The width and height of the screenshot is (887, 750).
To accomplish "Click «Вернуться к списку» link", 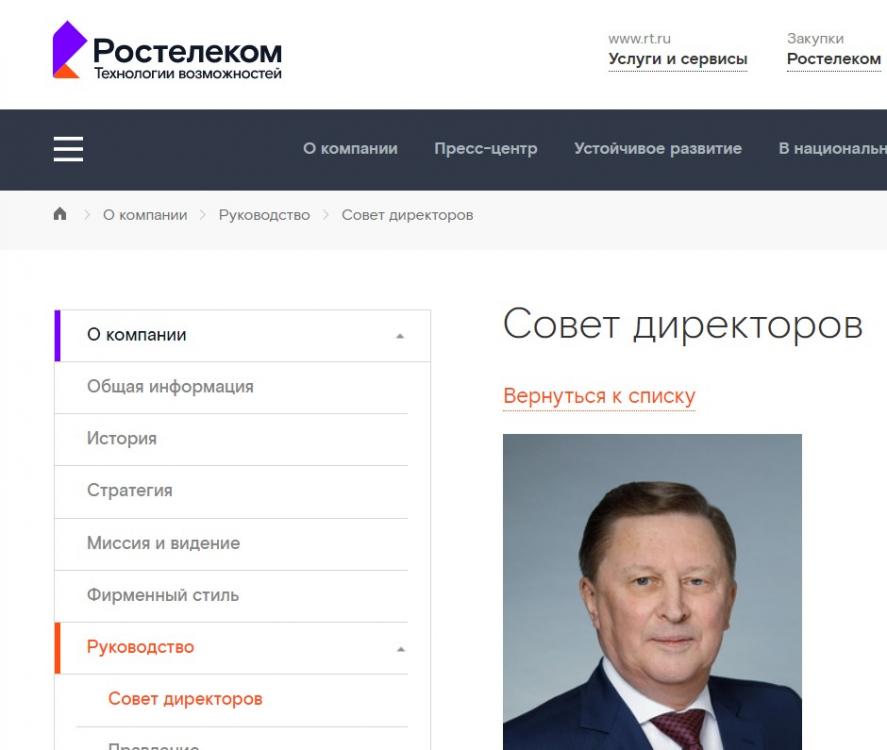I will point(599,396).
